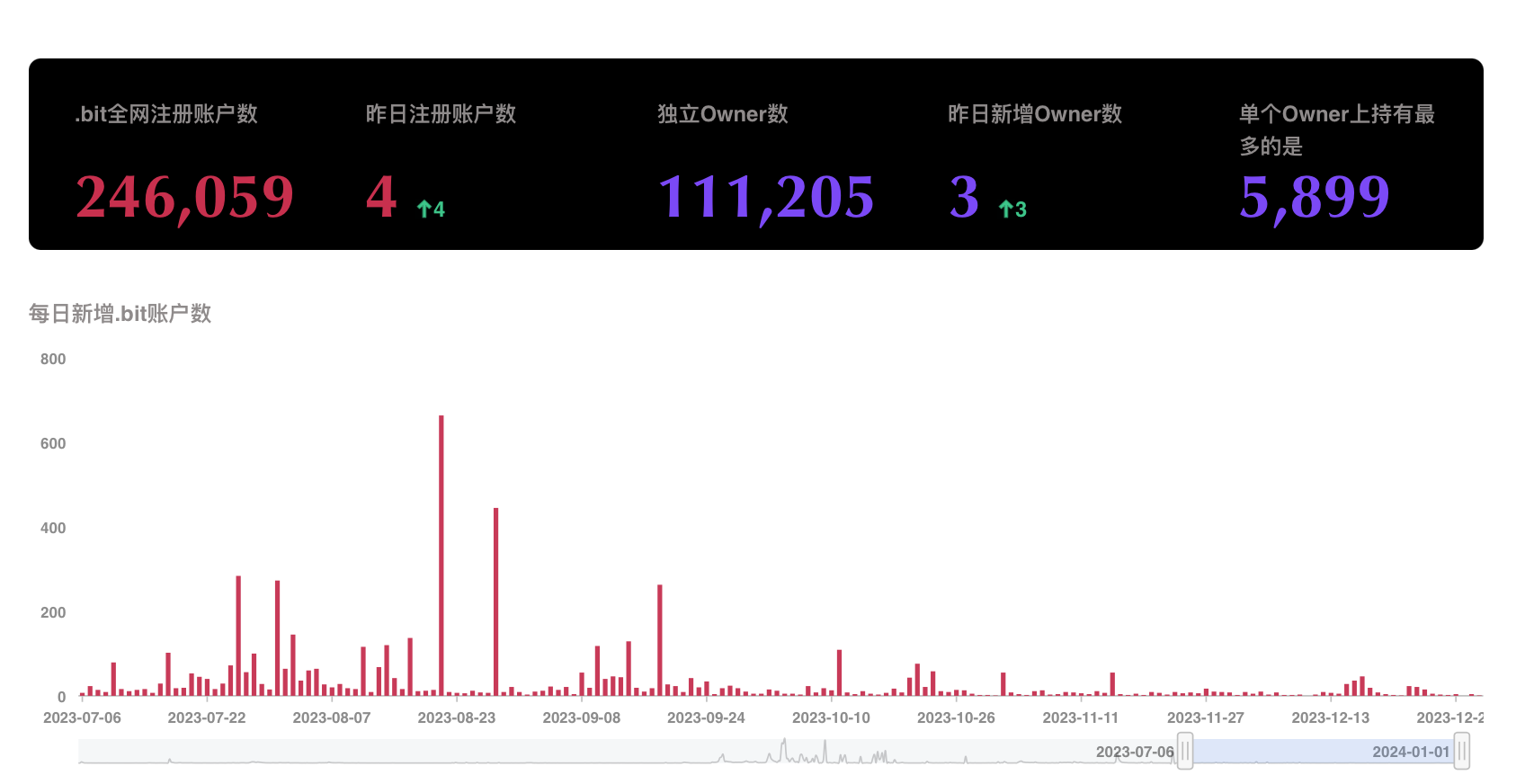Select the unique owners value 111,205

click(766, 197)
